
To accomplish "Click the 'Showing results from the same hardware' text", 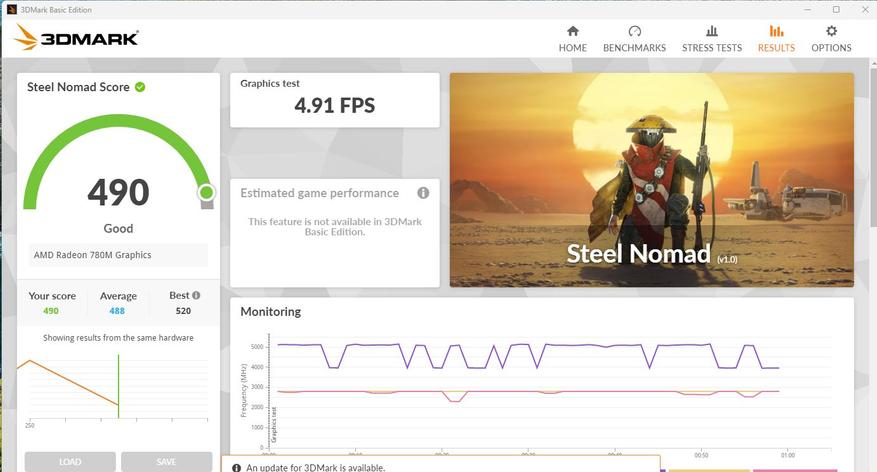I will tap(118, 338).
